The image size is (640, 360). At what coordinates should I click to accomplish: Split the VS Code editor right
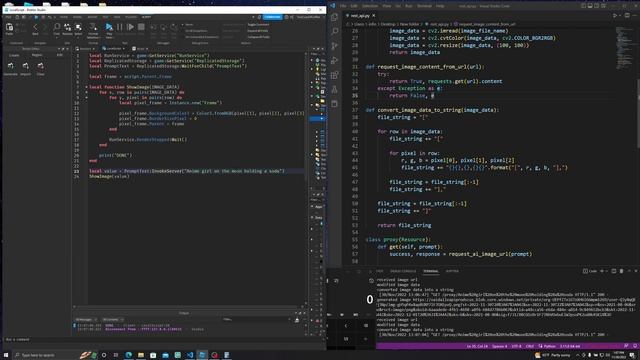click(627, 16)
